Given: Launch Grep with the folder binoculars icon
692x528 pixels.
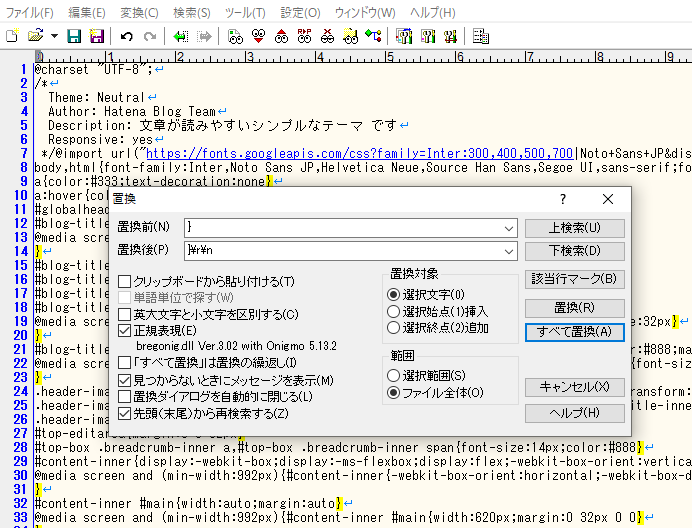Looking at the screenshot, I should tap(350, 36).
